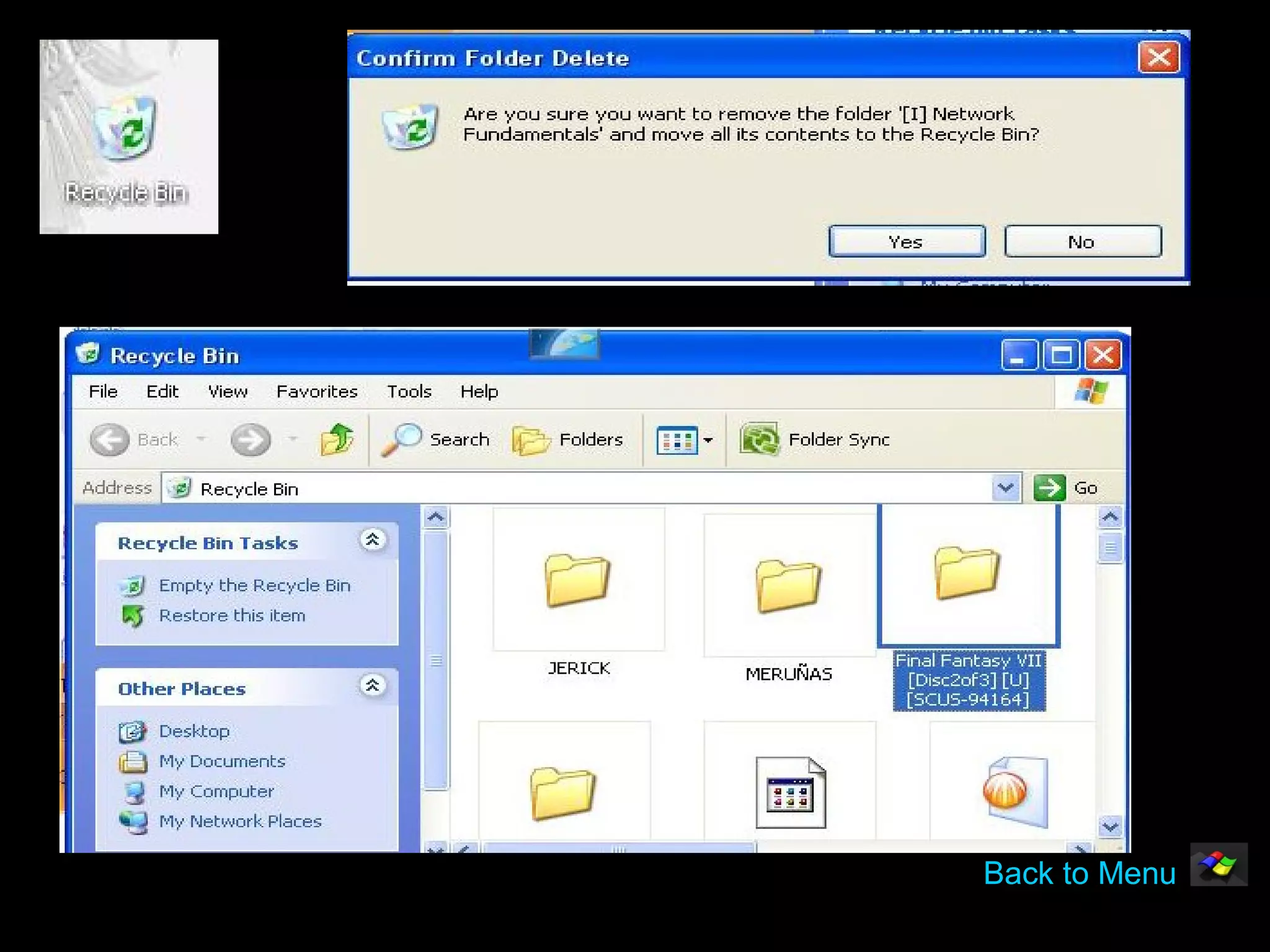Click the green Go arrow
The height and width of the screenshot is (952, 1270).
click(x=1049, y=488)
